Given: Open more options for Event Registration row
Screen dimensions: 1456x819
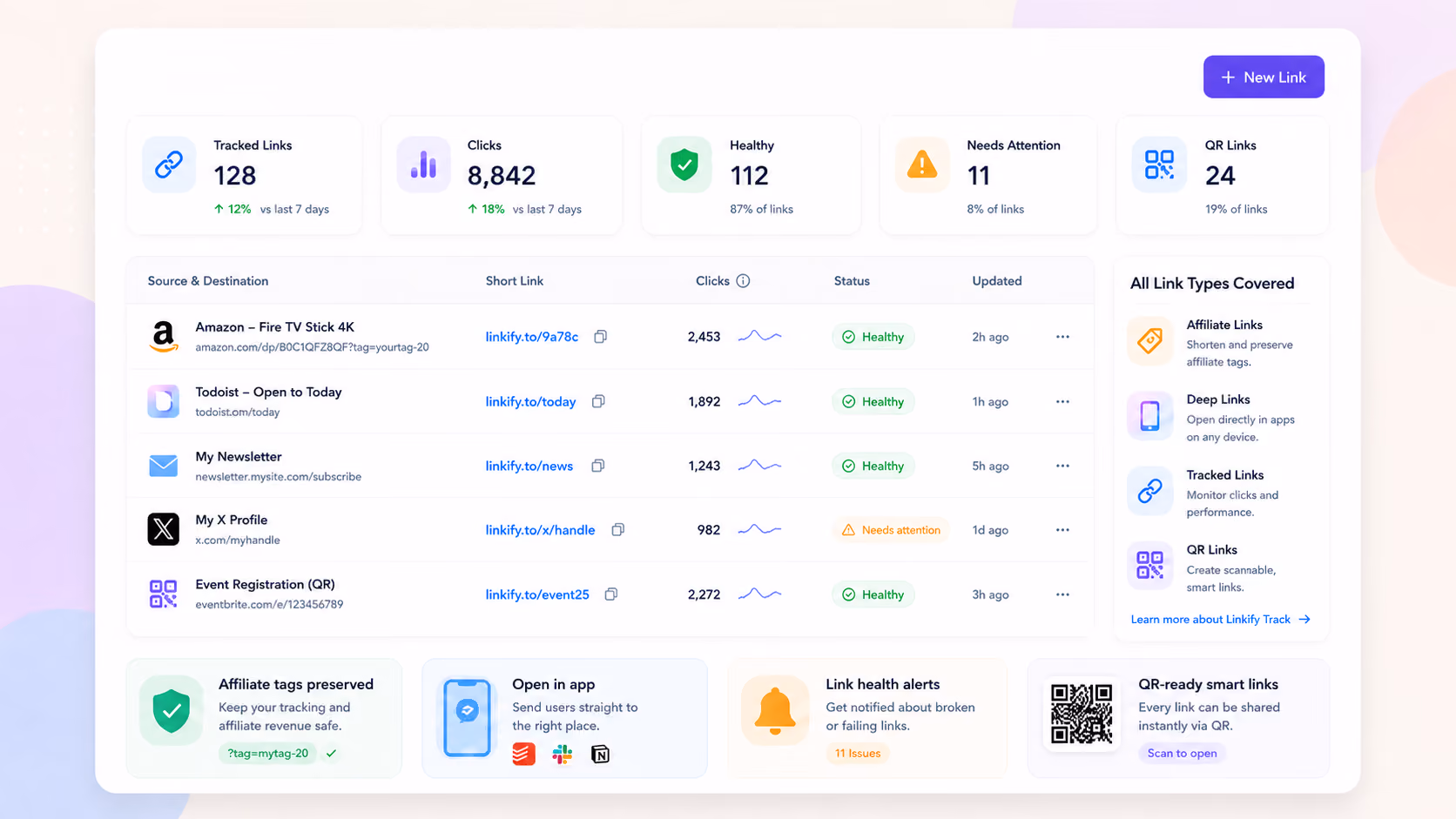Looking at the screenshot, I should coord(1062,594).
